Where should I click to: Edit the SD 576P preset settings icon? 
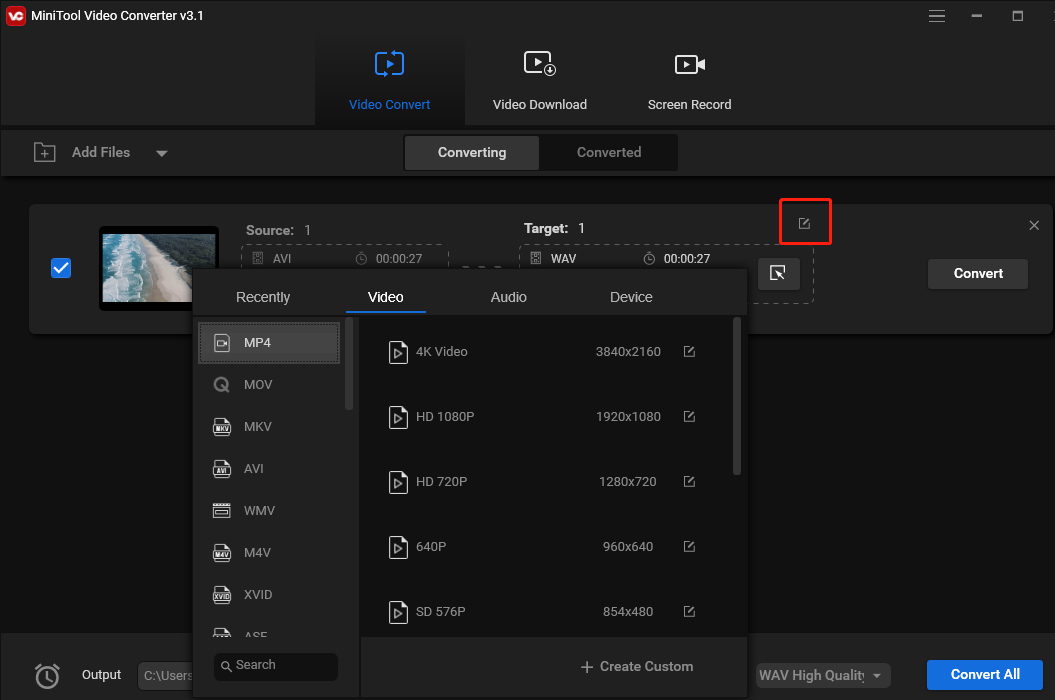(x=689, y=611)
